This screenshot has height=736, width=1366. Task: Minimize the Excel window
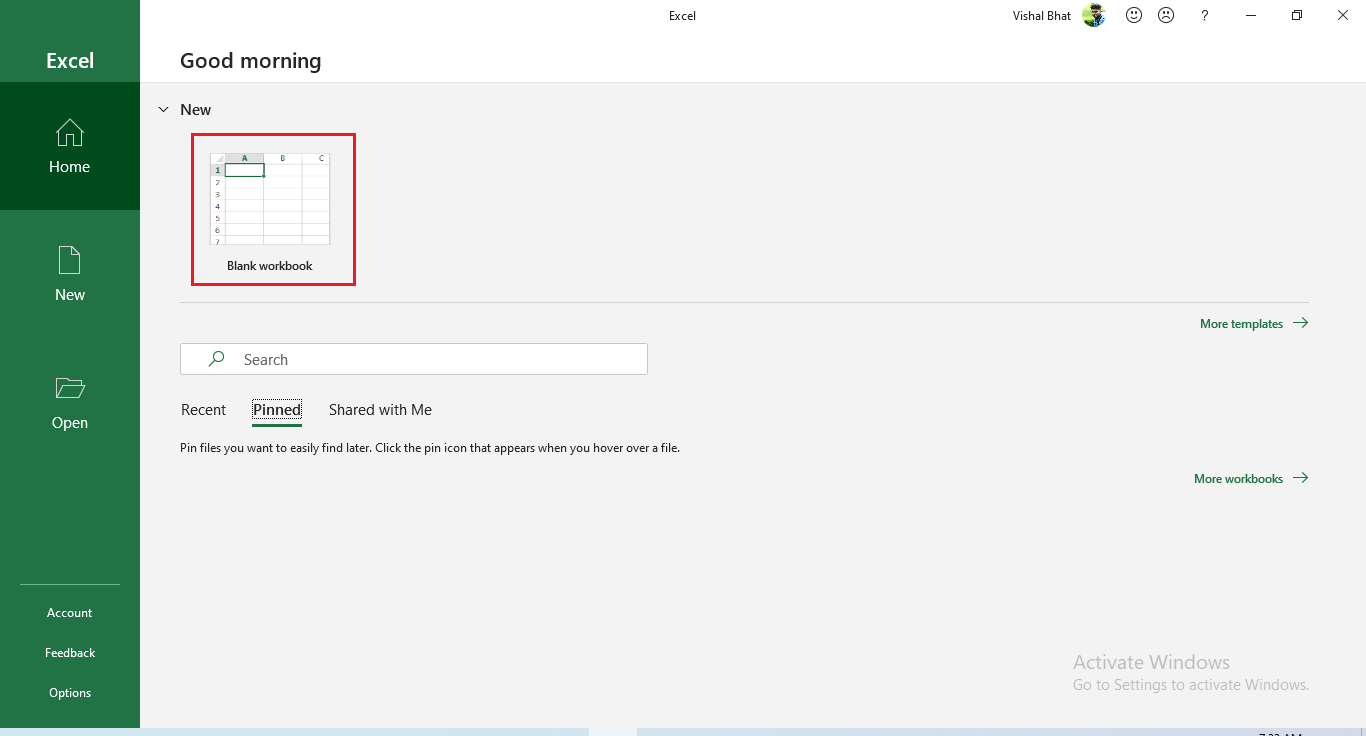[1251, 15]
